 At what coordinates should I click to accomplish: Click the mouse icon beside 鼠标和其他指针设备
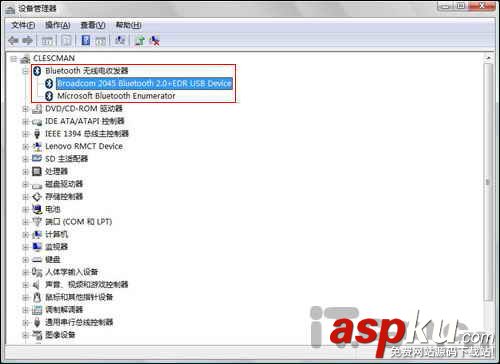(37, 297)
